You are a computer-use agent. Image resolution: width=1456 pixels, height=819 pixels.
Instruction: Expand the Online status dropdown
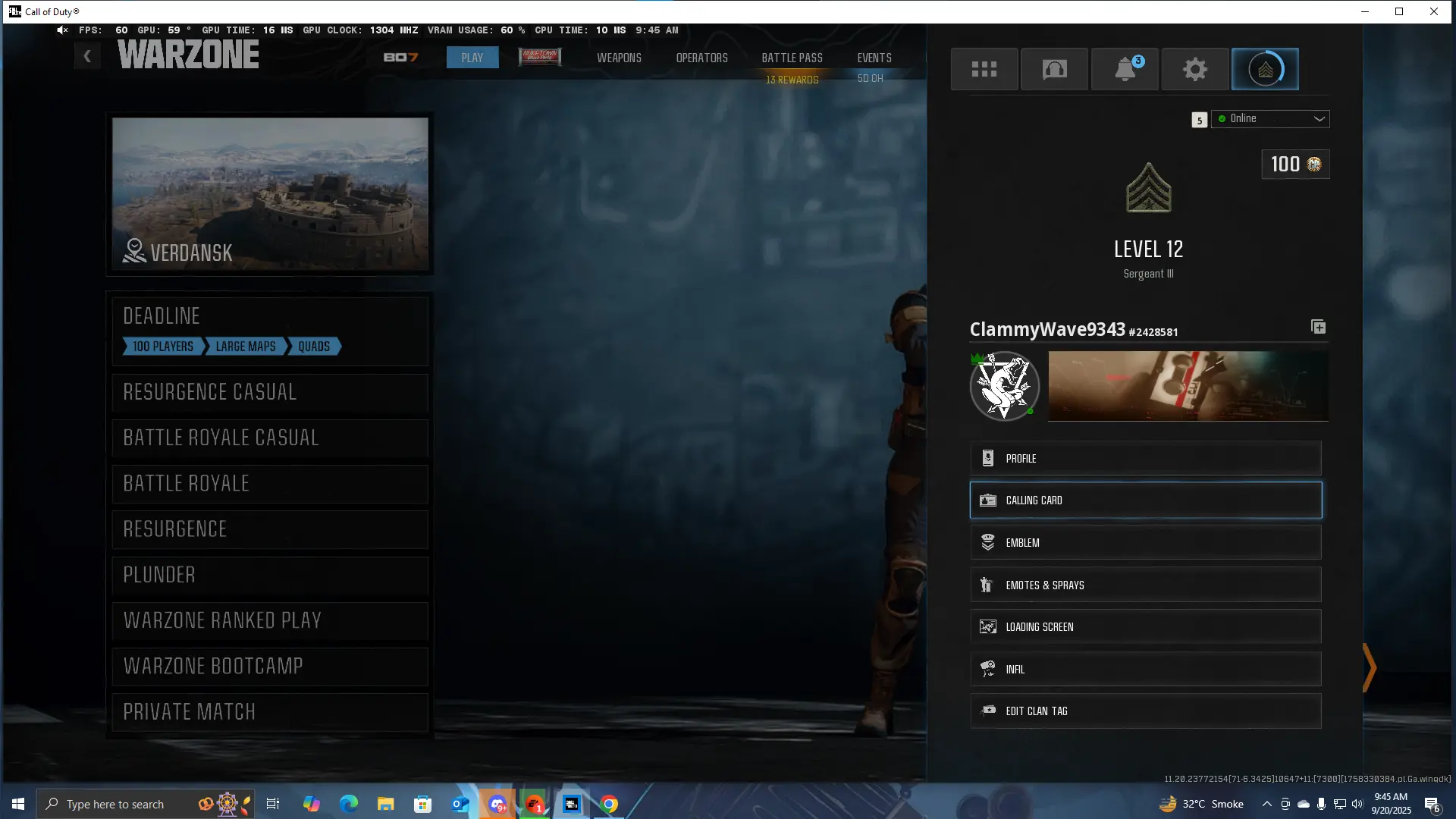point(1270,119)
